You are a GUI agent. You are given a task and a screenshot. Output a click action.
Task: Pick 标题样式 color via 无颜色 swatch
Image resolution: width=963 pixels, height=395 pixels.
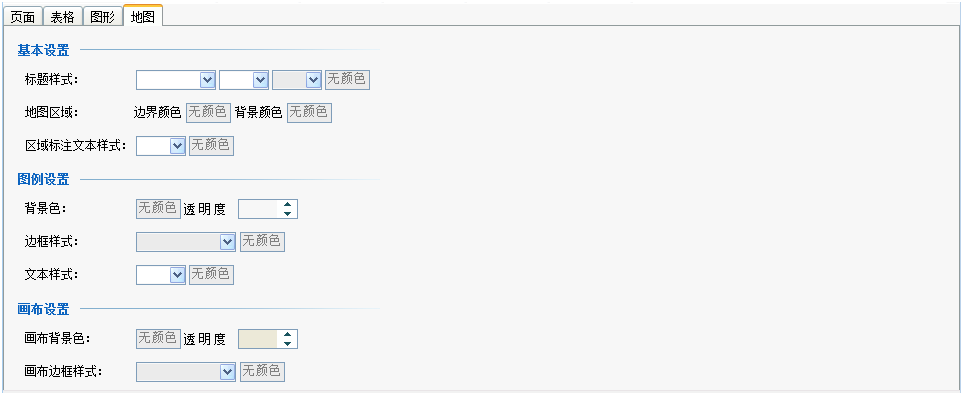[x=348, y=79]
